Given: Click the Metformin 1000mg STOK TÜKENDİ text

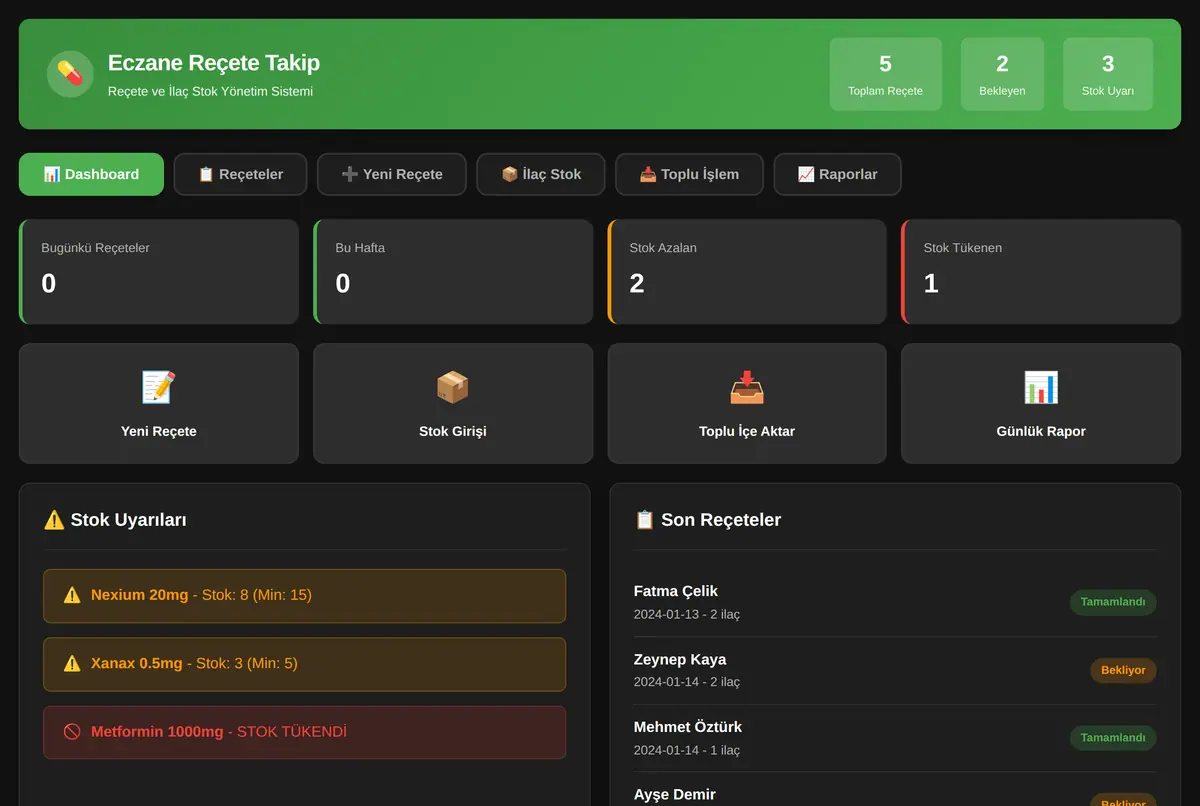Looking at the screenshot, I should [219, 731].
